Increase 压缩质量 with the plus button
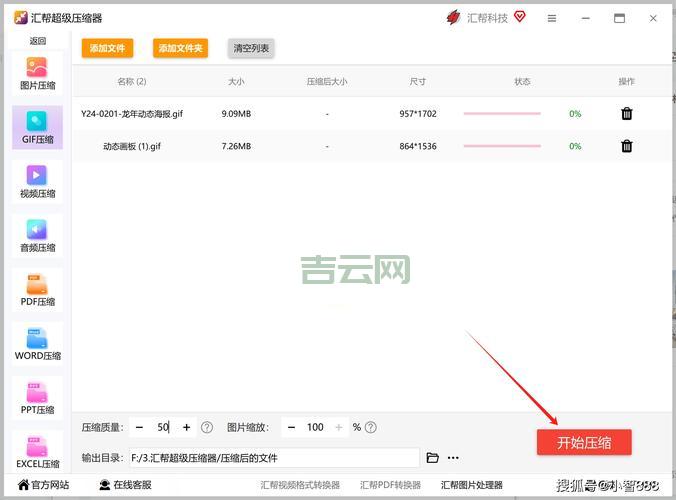The width and height of the screenshot is (676, 500). point(187,427)
